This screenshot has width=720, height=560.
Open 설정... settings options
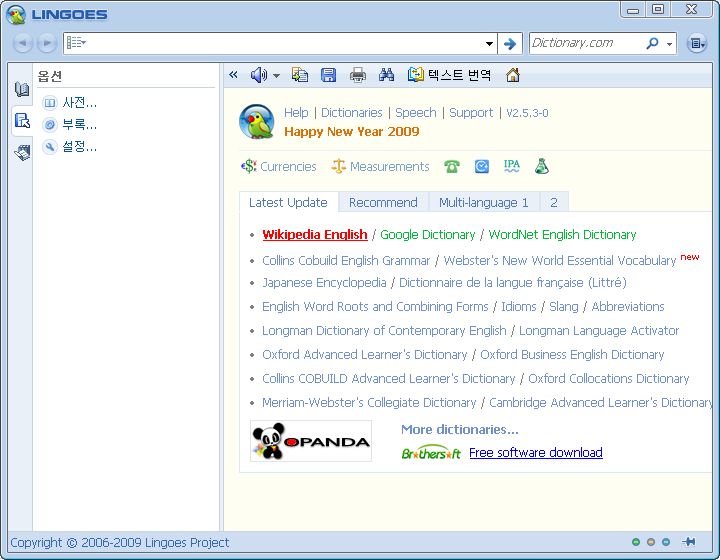coord(70,146)
